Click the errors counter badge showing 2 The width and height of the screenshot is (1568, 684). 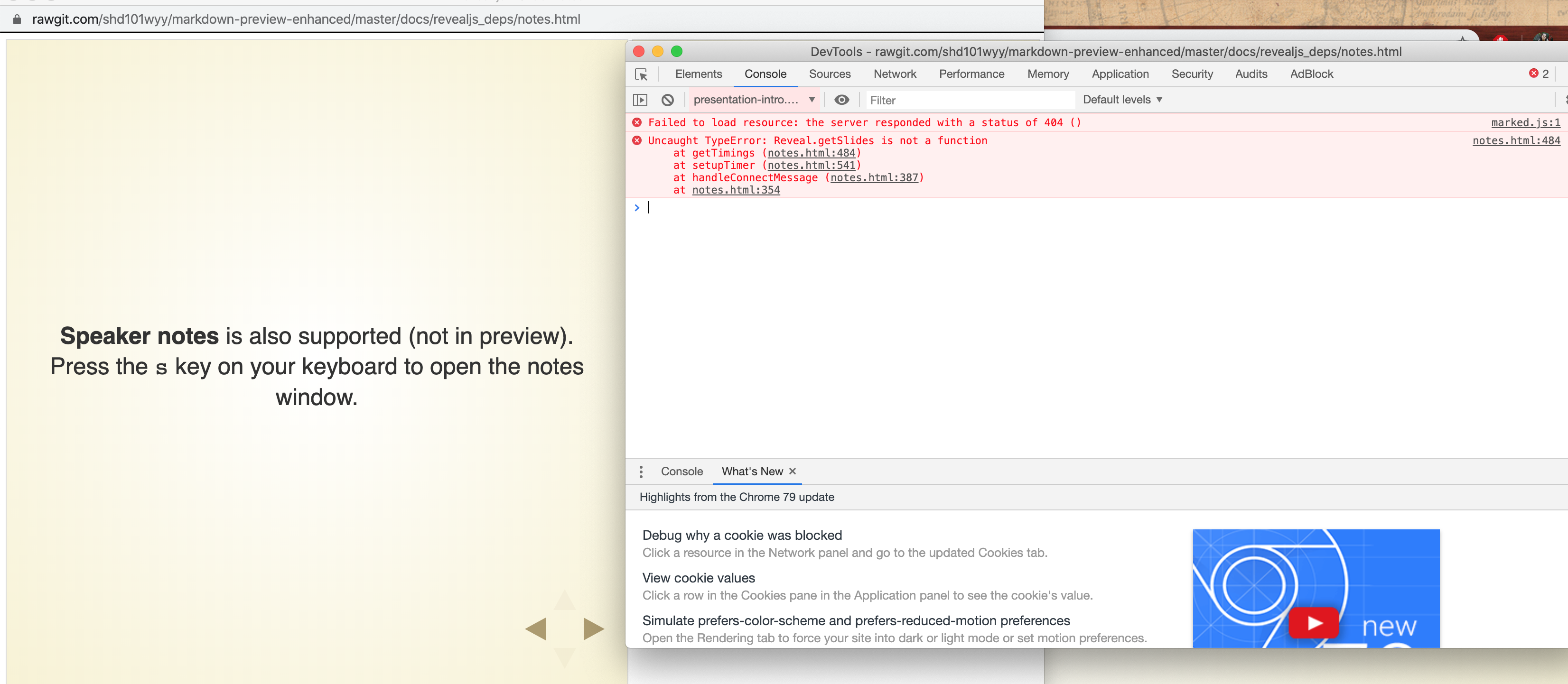[x=1538, y=74]
